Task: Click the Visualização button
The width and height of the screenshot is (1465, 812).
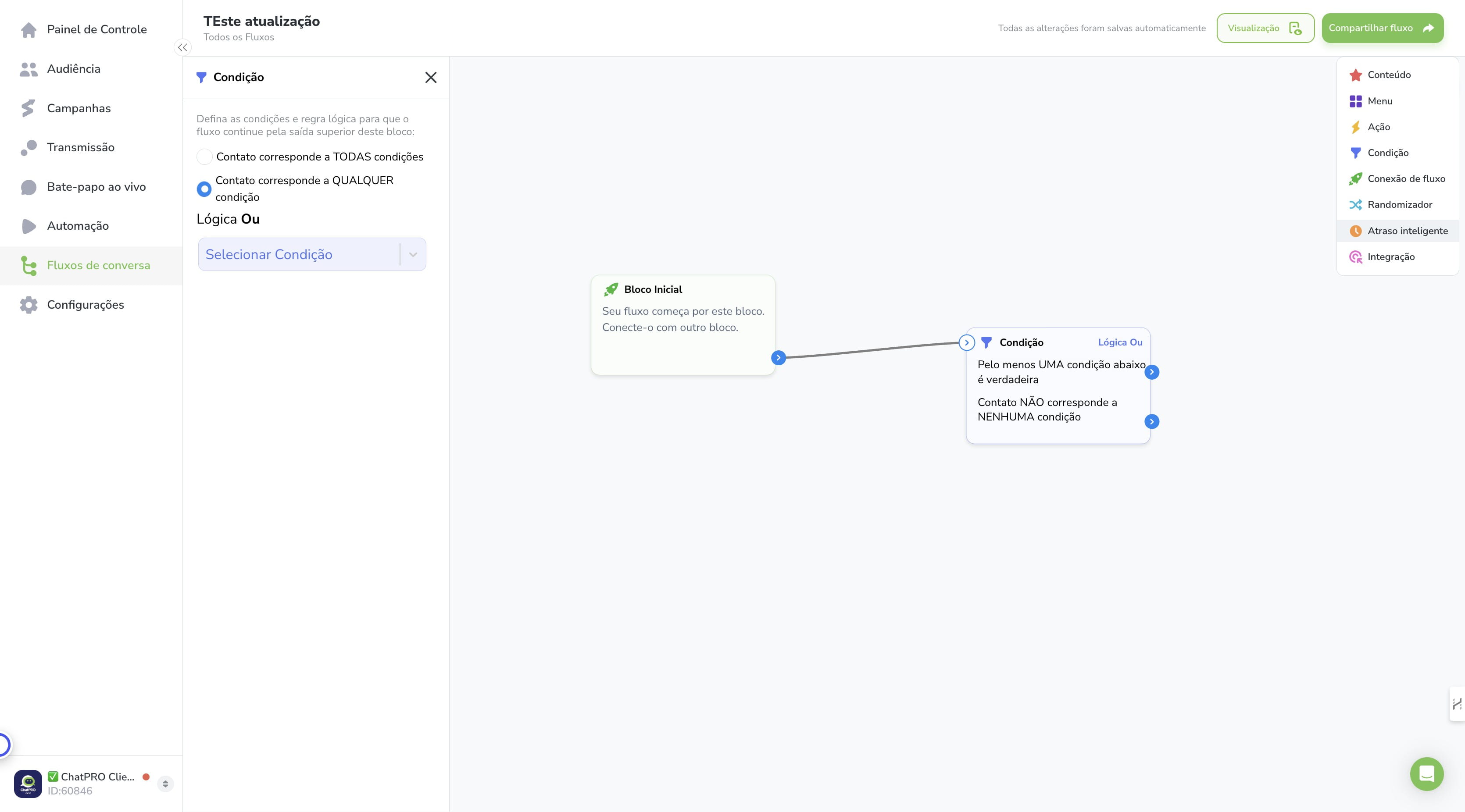Action: pyautogui.click(x=1265, y=28)
